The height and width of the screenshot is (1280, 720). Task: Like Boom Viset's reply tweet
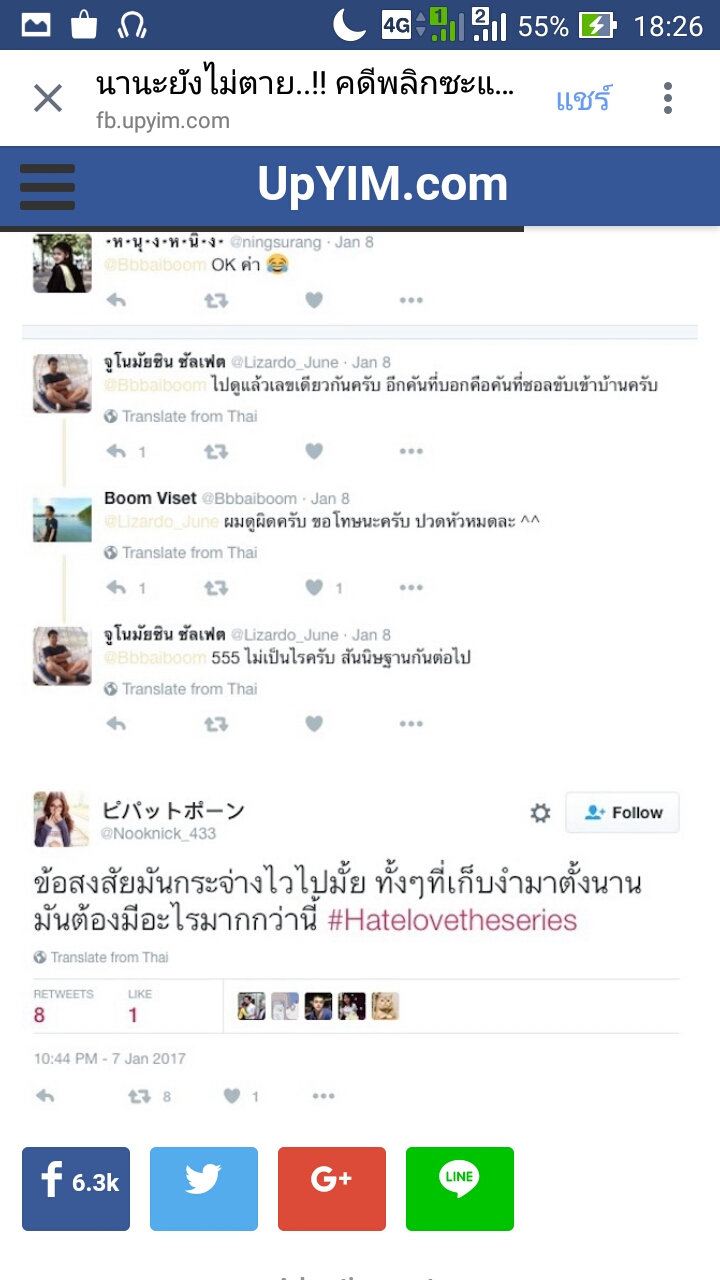[x=314, y=588]
